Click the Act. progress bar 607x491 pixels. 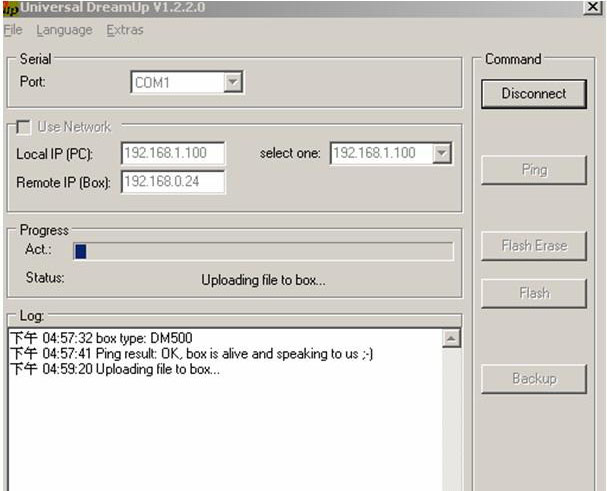click(263, 251)
